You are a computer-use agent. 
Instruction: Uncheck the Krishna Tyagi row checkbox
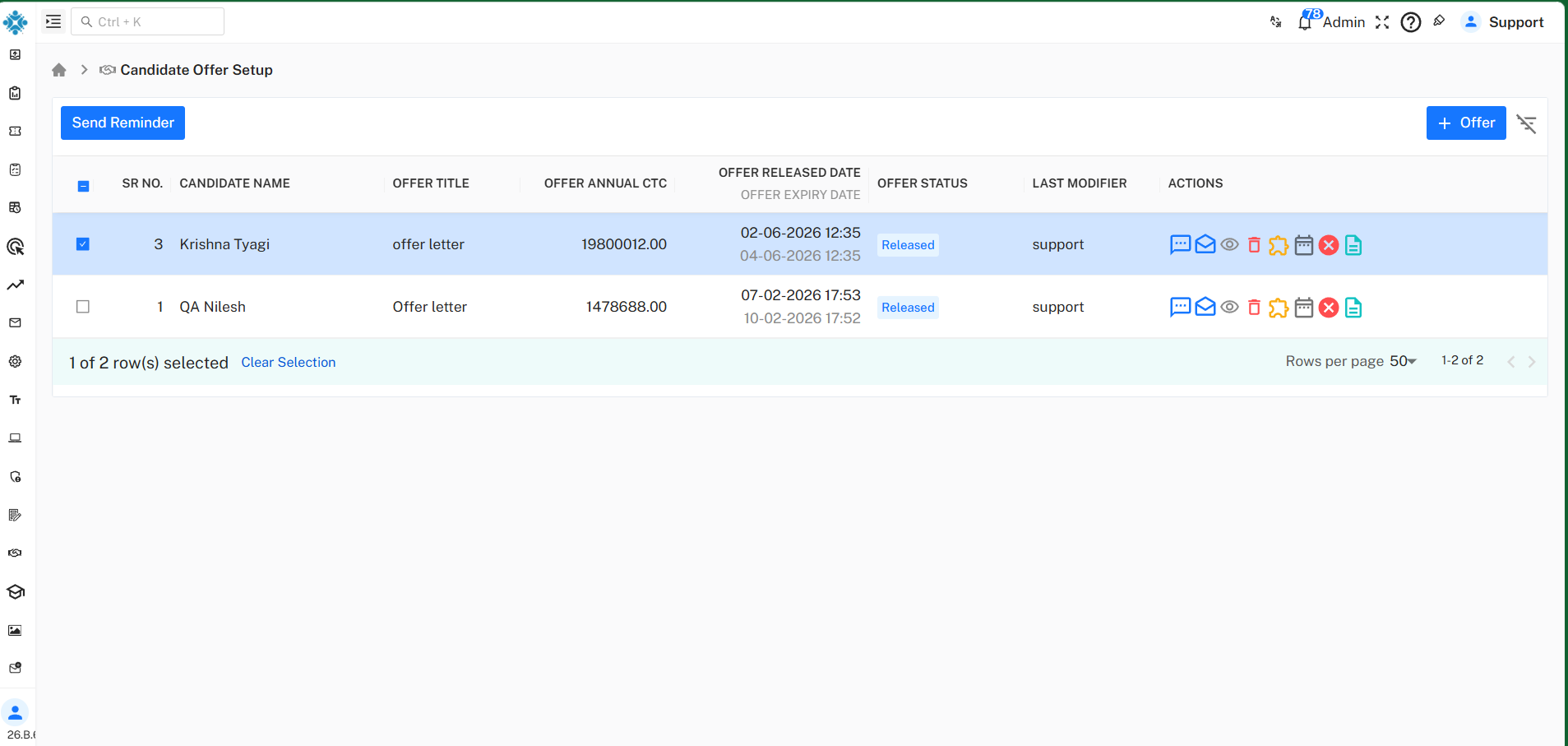83,244
